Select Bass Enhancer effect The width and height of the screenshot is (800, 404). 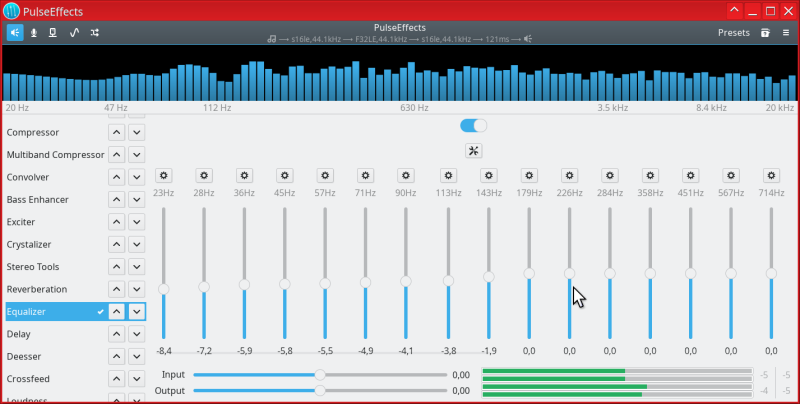coord(37,199)
